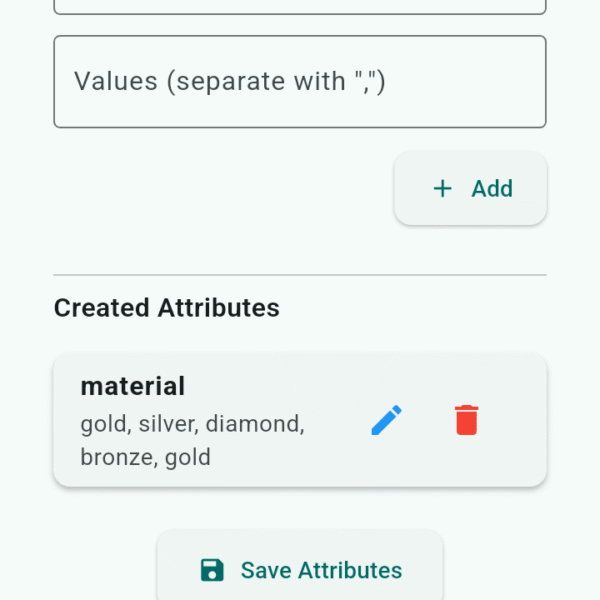
Task: Open the blue edit pencil for material
Action: (386, 420)
